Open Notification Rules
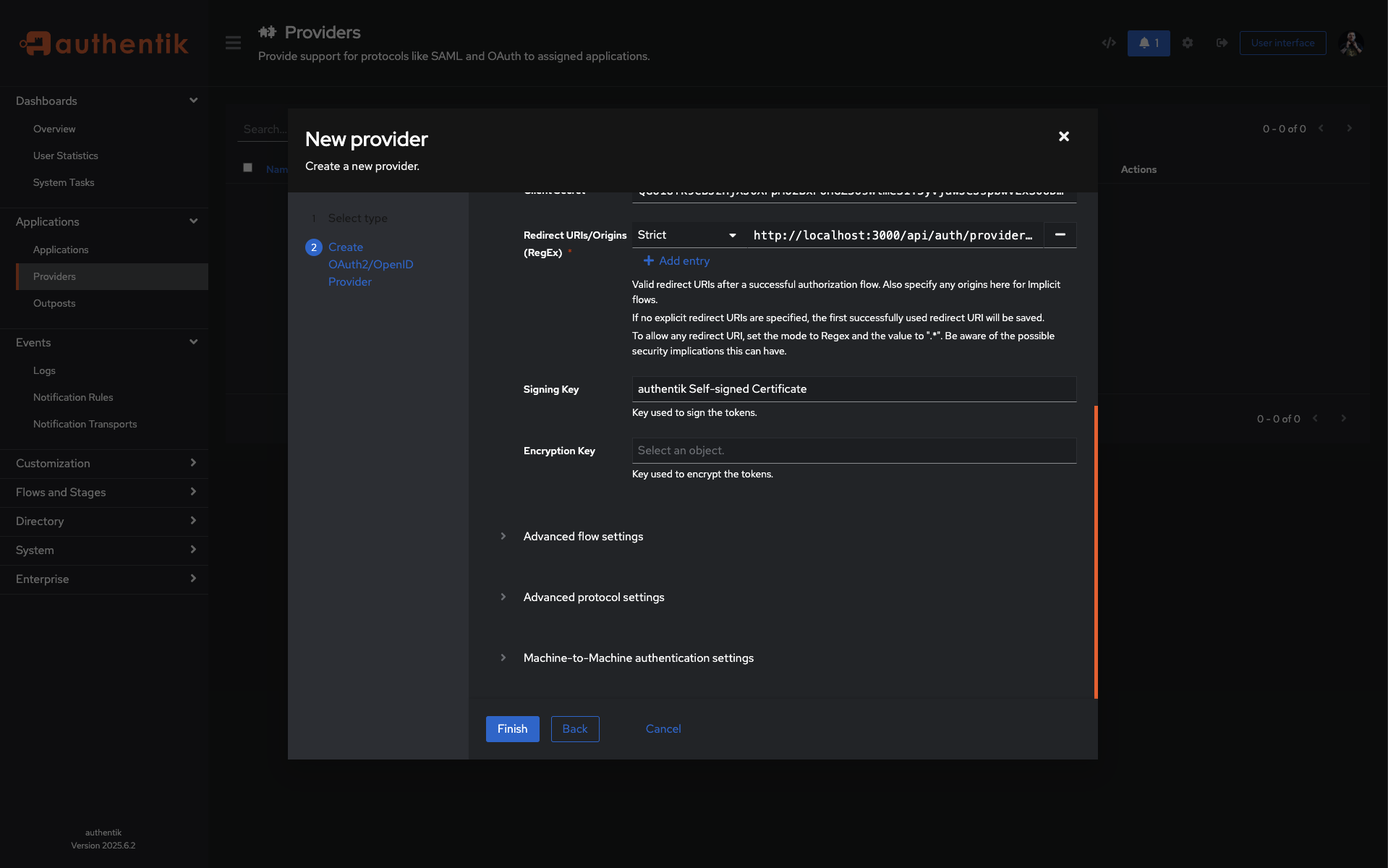 (x=73, y=397)
